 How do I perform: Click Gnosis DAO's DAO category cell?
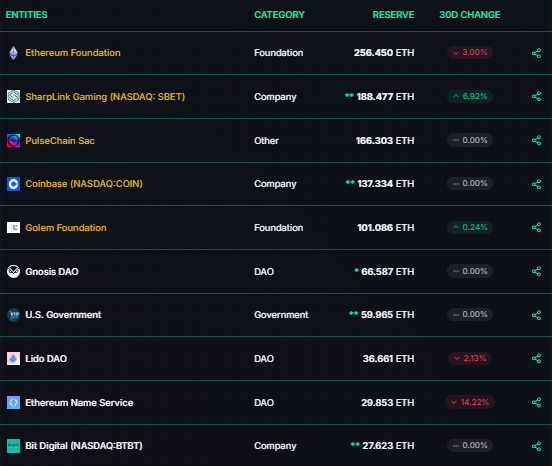pyautogui.click(x=264, y=272)
